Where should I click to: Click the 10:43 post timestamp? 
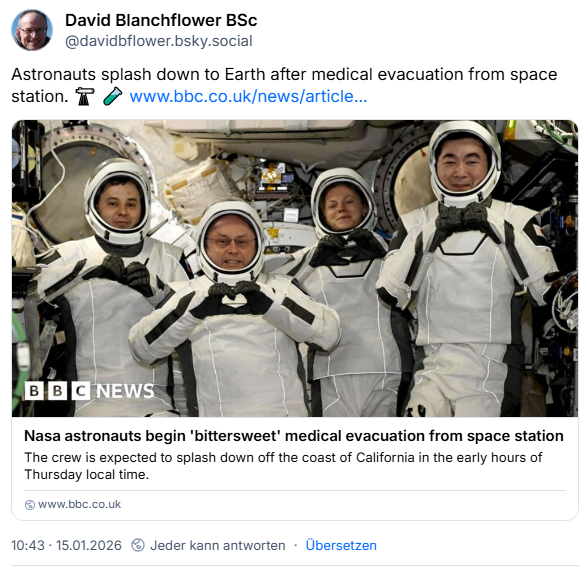click(28, 545)
